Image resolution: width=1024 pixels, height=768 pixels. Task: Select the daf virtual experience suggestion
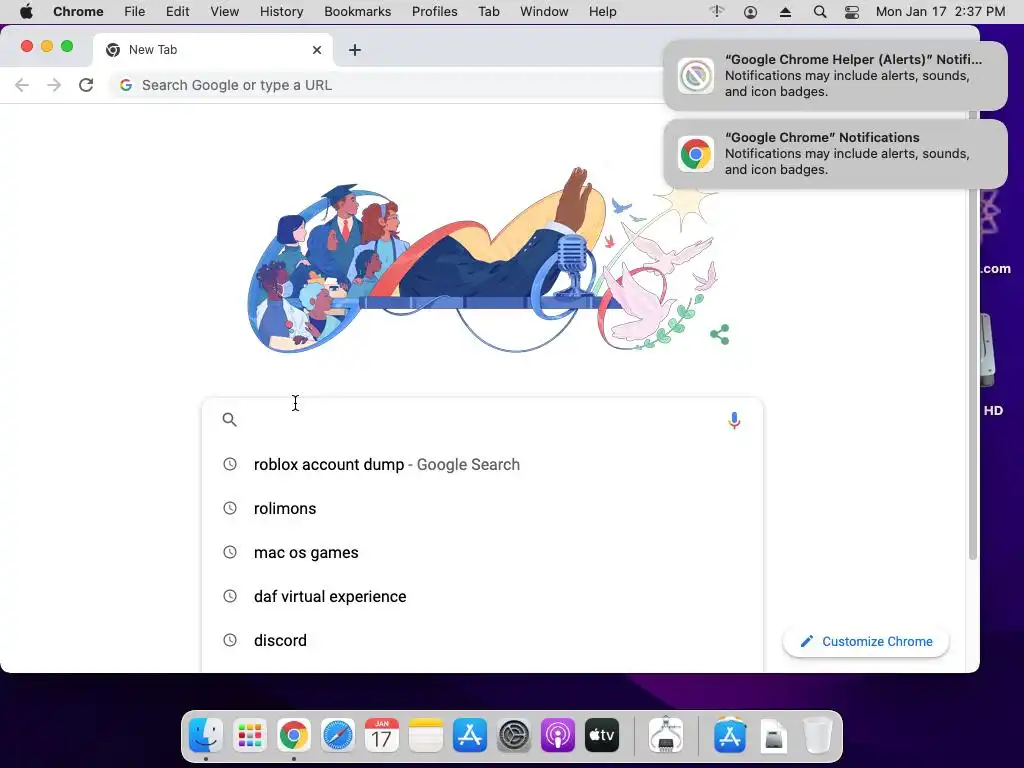coord(482,596)
